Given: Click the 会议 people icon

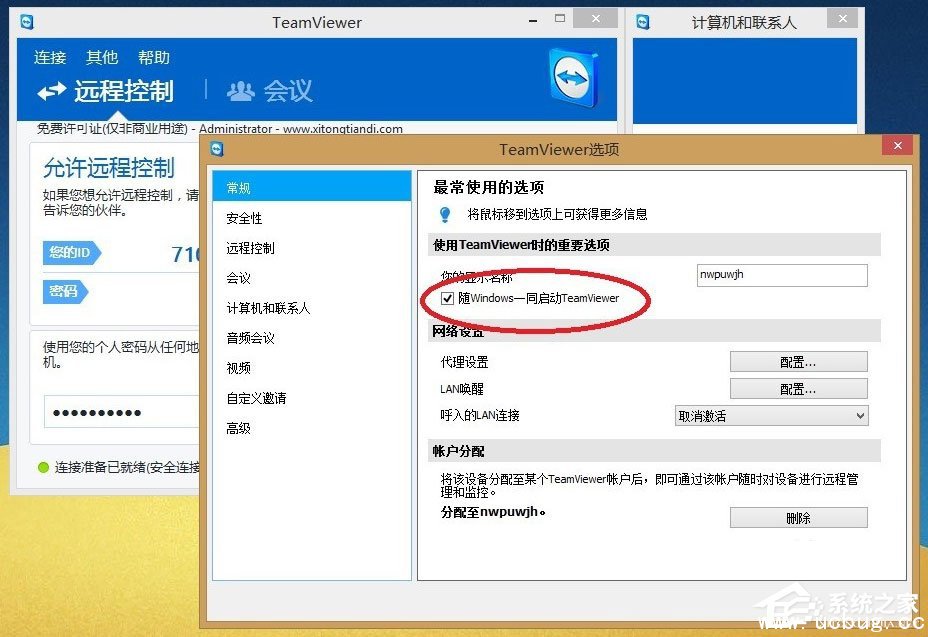Looking at the screenshot, I should pos(240,91).
